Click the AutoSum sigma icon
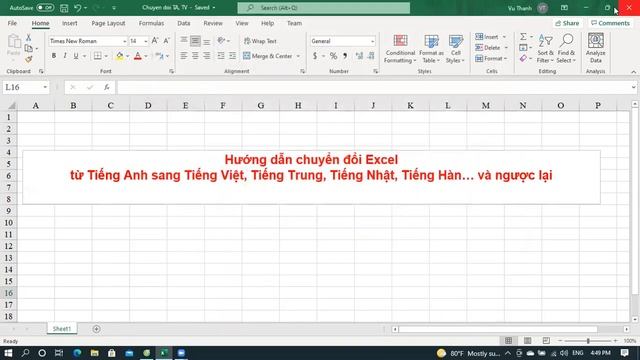 (523, 37)
